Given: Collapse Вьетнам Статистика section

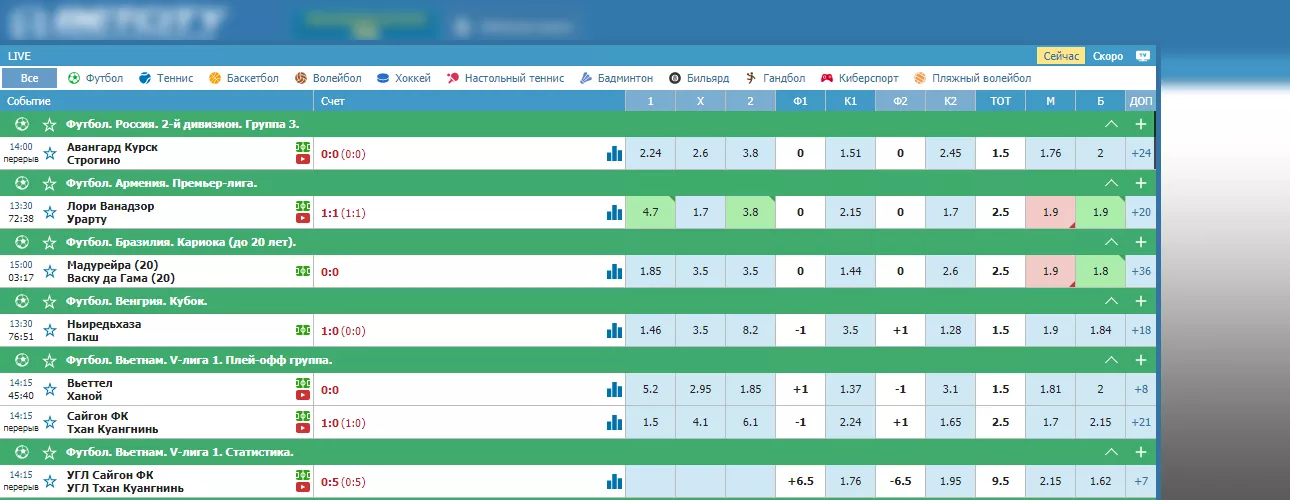Looking at the screenshot, I should [x=1110, y=453].
